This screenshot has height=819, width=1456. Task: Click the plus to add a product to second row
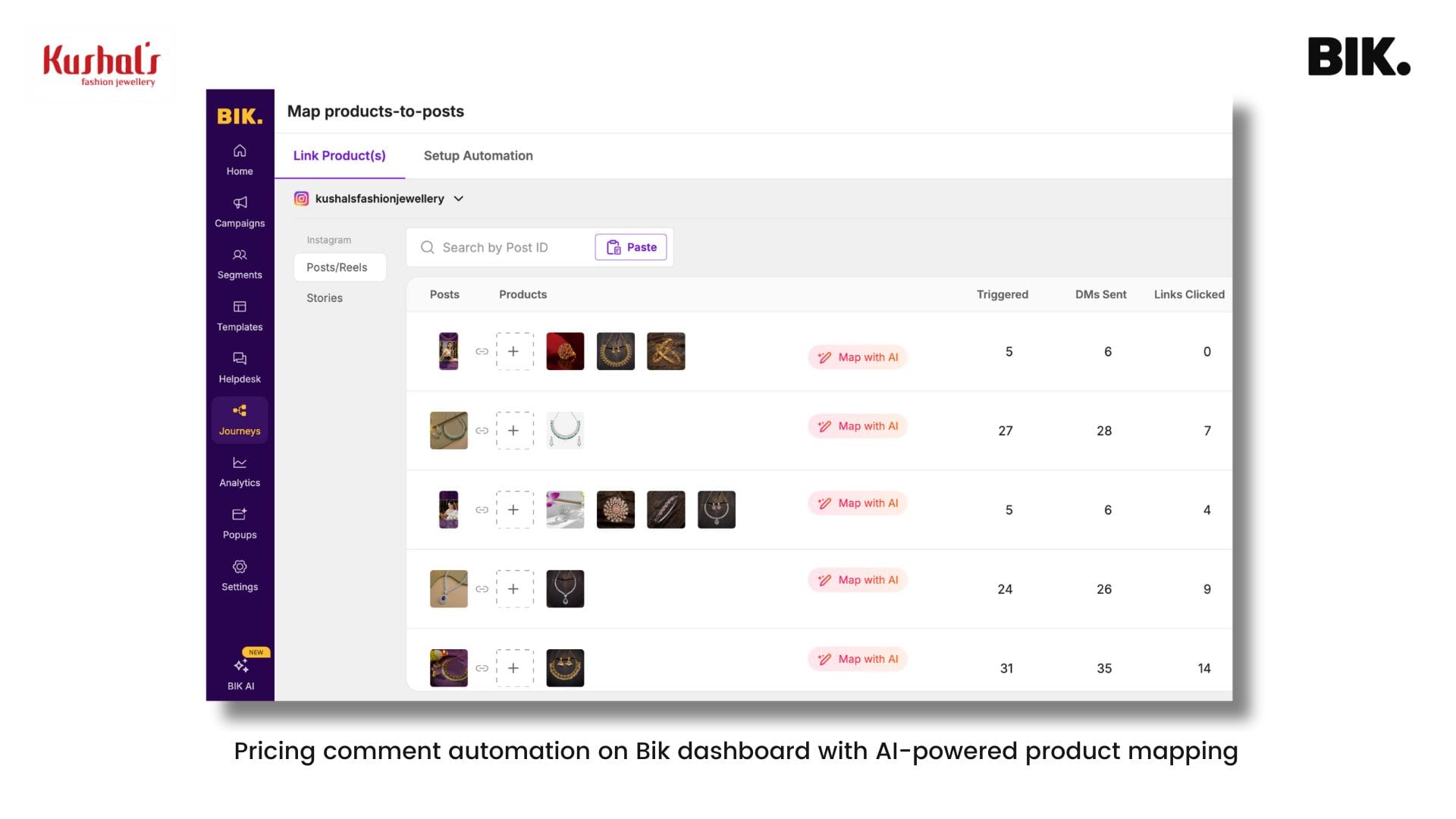(x=514, y=430)
